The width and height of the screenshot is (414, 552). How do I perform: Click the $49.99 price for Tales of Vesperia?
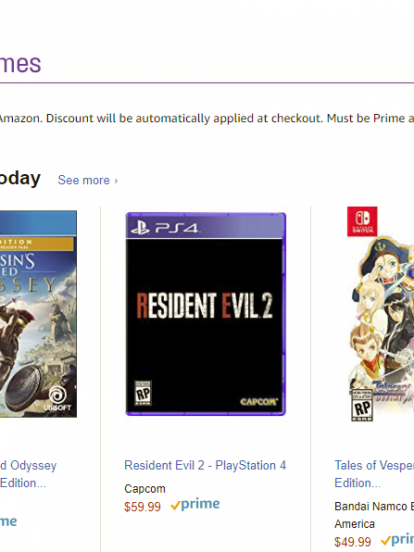(x=352, y=541)
